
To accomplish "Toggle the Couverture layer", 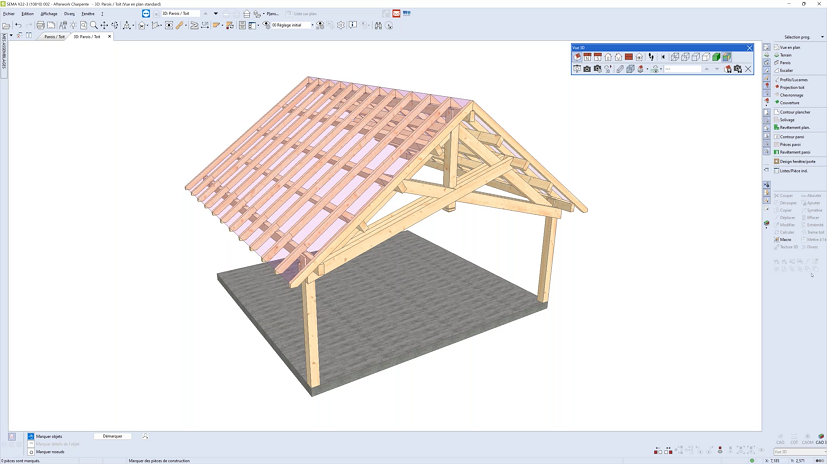I will click(x=790, y=102).
